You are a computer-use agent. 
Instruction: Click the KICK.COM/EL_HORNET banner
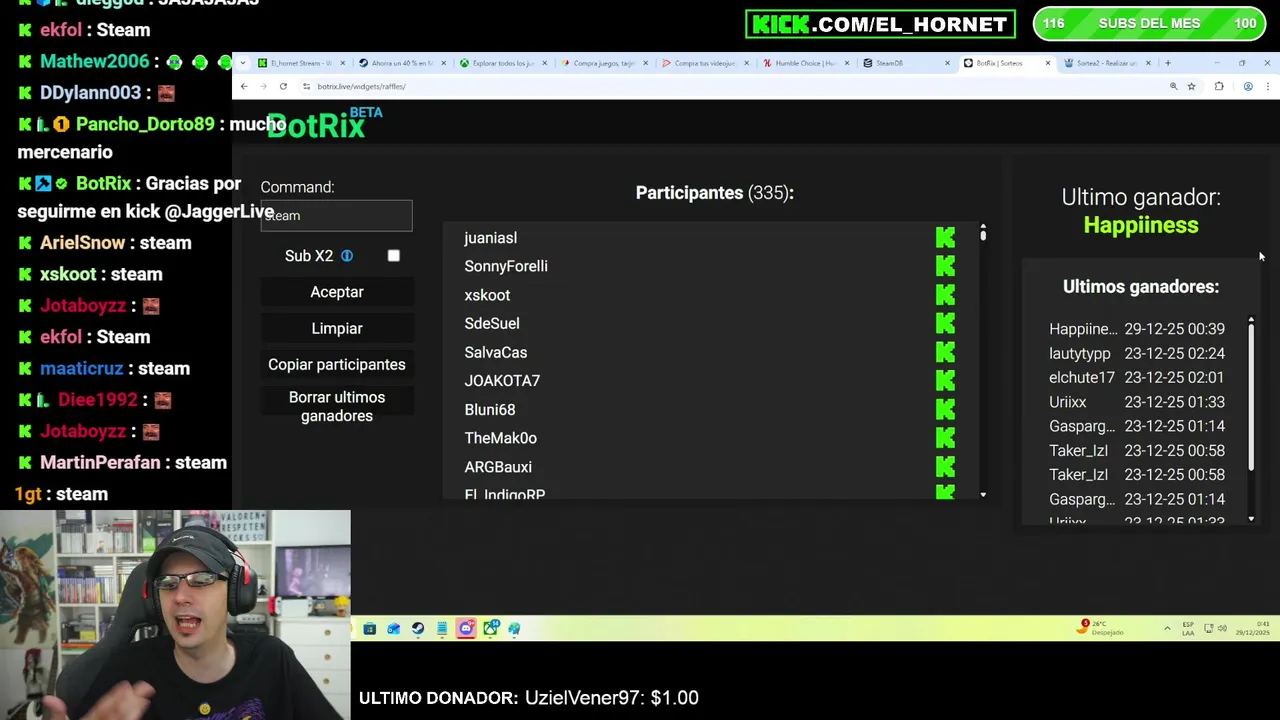coord(880,24)
